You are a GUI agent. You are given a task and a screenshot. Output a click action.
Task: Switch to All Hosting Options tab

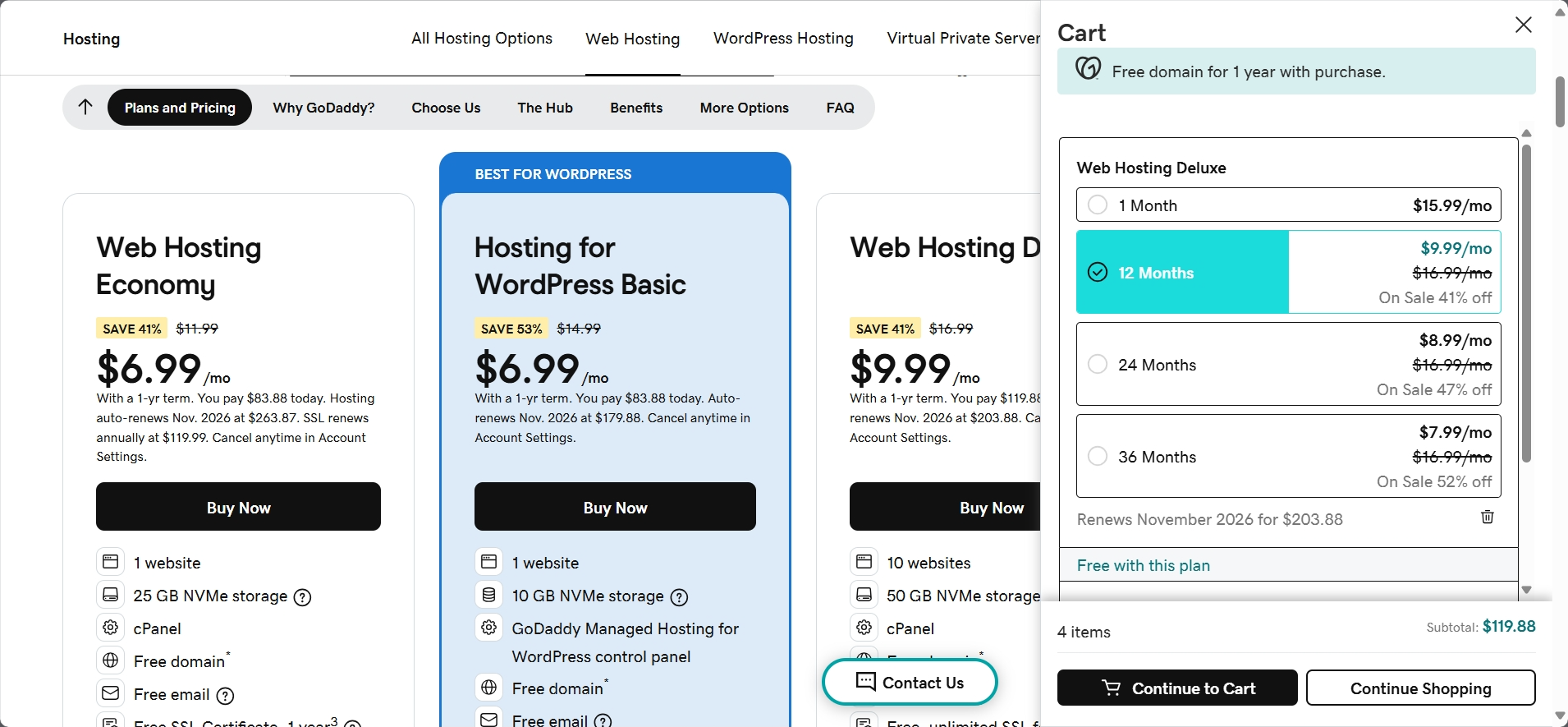click(x=481, y=39)
